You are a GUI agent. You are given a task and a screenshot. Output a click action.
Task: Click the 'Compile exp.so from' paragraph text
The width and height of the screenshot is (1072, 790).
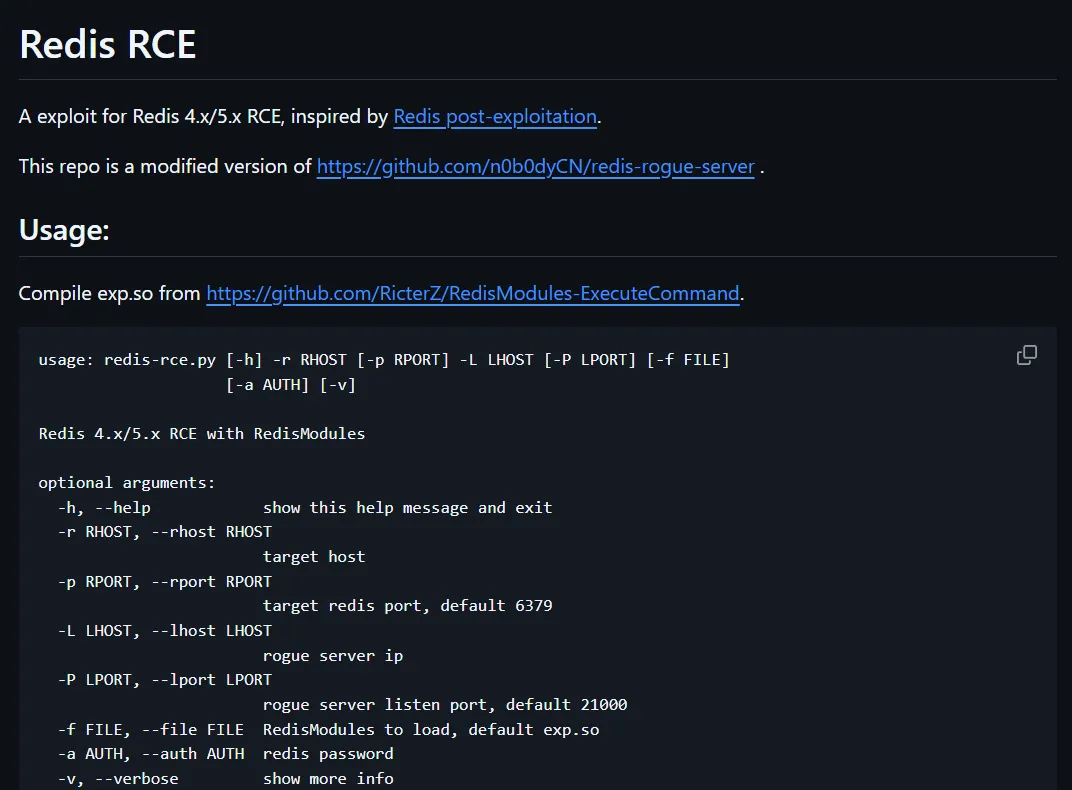[x=110, y=294]
